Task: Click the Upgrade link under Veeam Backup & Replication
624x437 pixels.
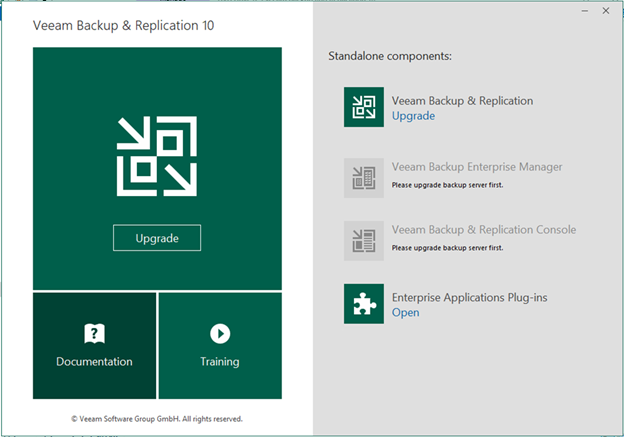Action: (413, 116)
